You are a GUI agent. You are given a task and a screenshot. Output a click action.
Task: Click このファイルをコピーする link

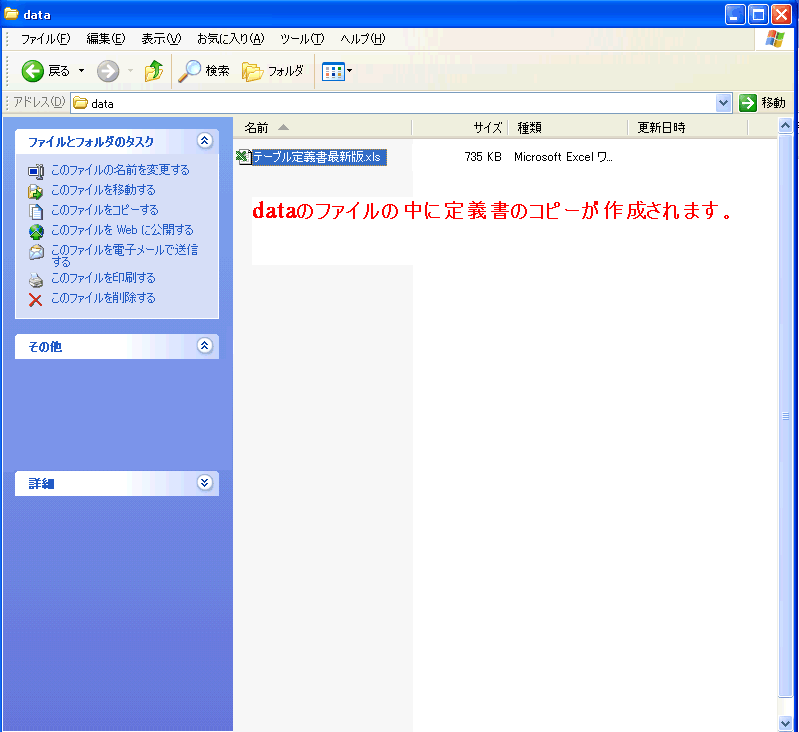pos(104,210)
